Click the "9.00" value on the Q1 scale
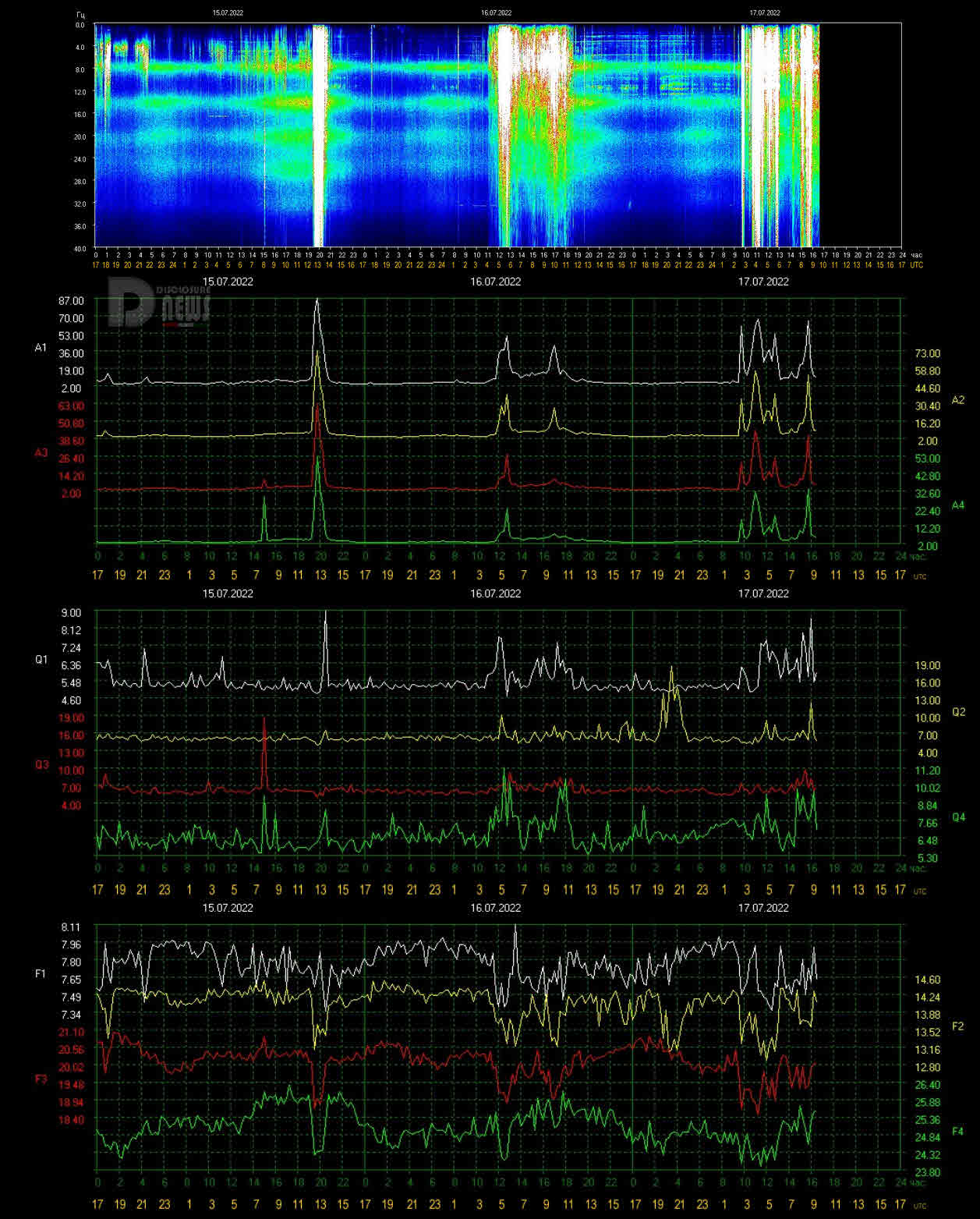This screenshot has width=980, height=1219. point(71,613)
